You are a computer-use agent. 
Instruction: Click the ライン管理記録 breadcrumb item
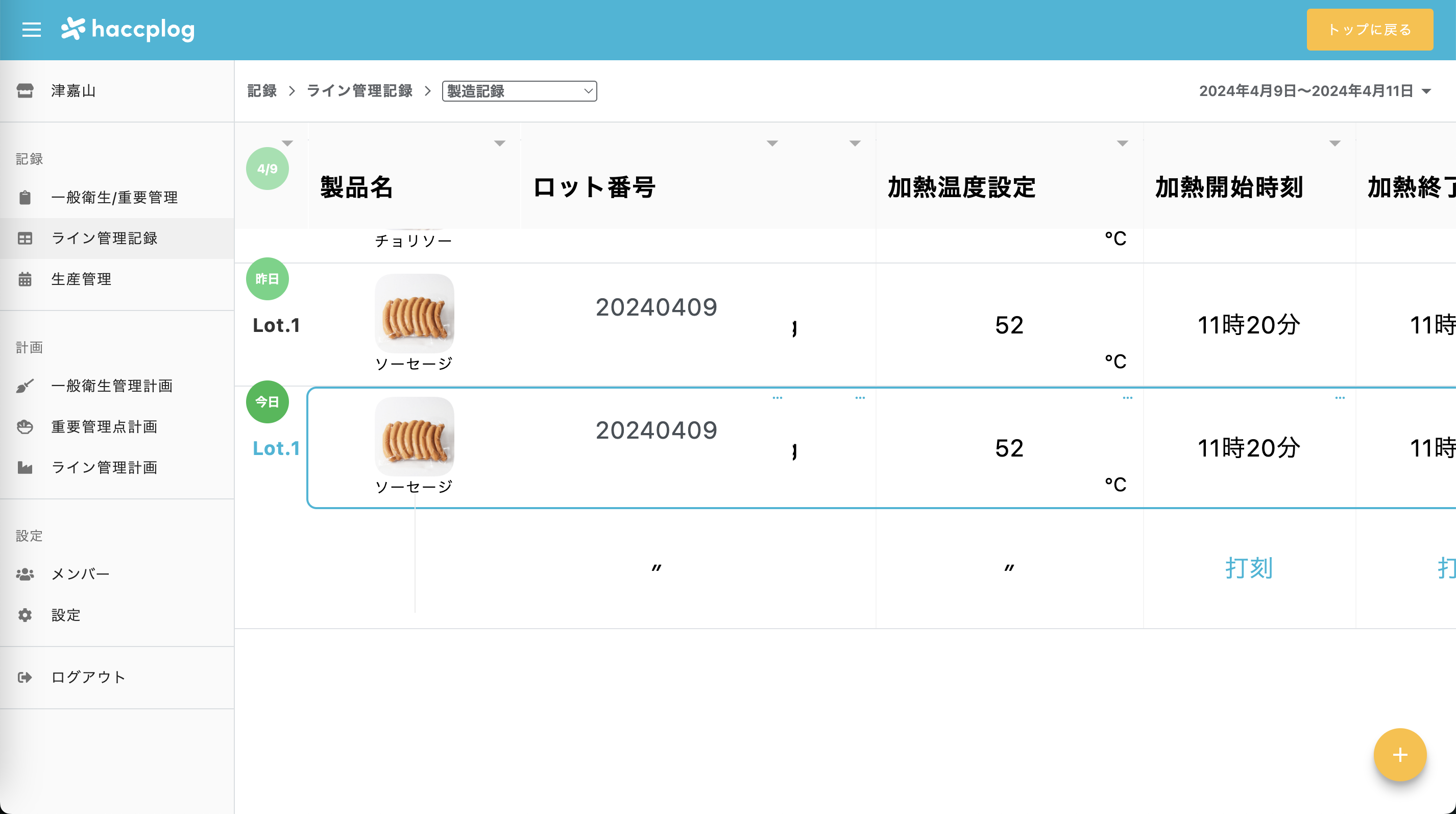coord(359,91)
